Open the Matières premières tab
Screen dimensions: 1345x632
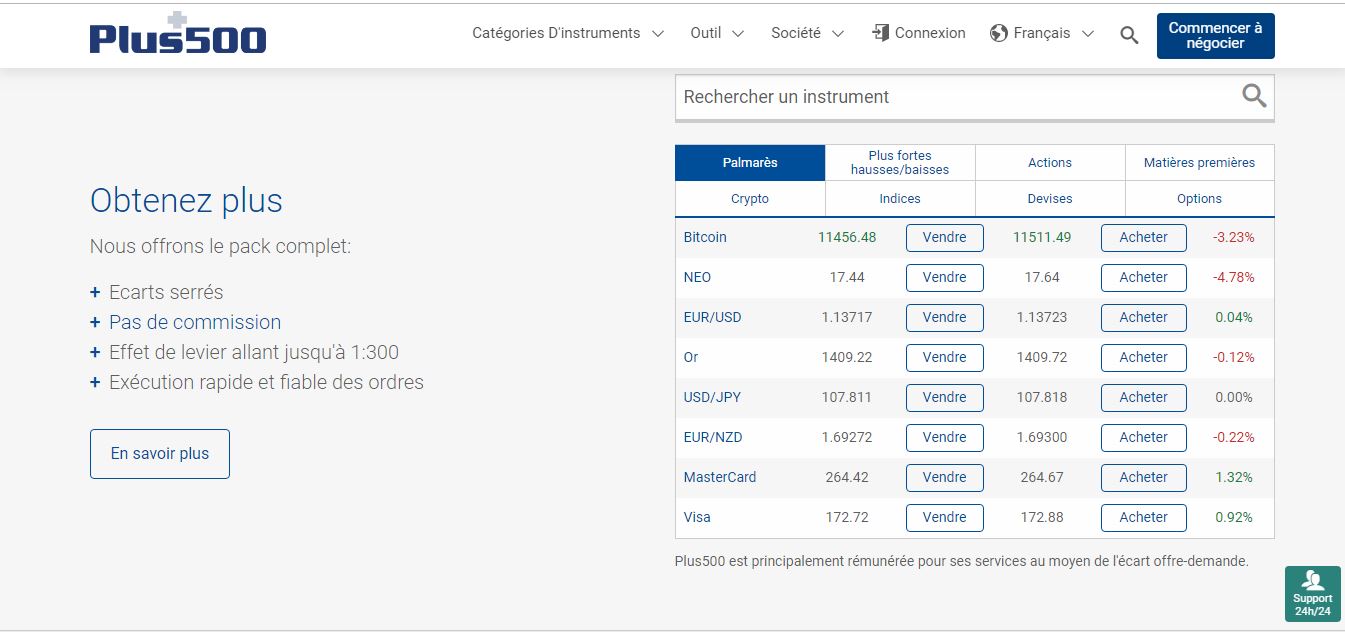tap(1200, 162)
